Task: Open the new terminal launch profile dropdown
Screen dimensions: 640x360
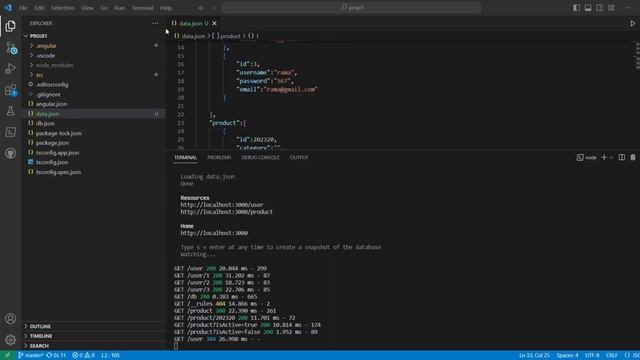Action: click(x=611, y=157)
